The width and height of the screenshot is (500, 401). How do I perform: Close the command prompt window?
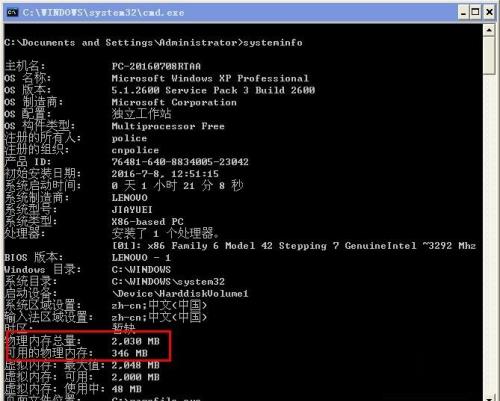[x=489, y=13]
